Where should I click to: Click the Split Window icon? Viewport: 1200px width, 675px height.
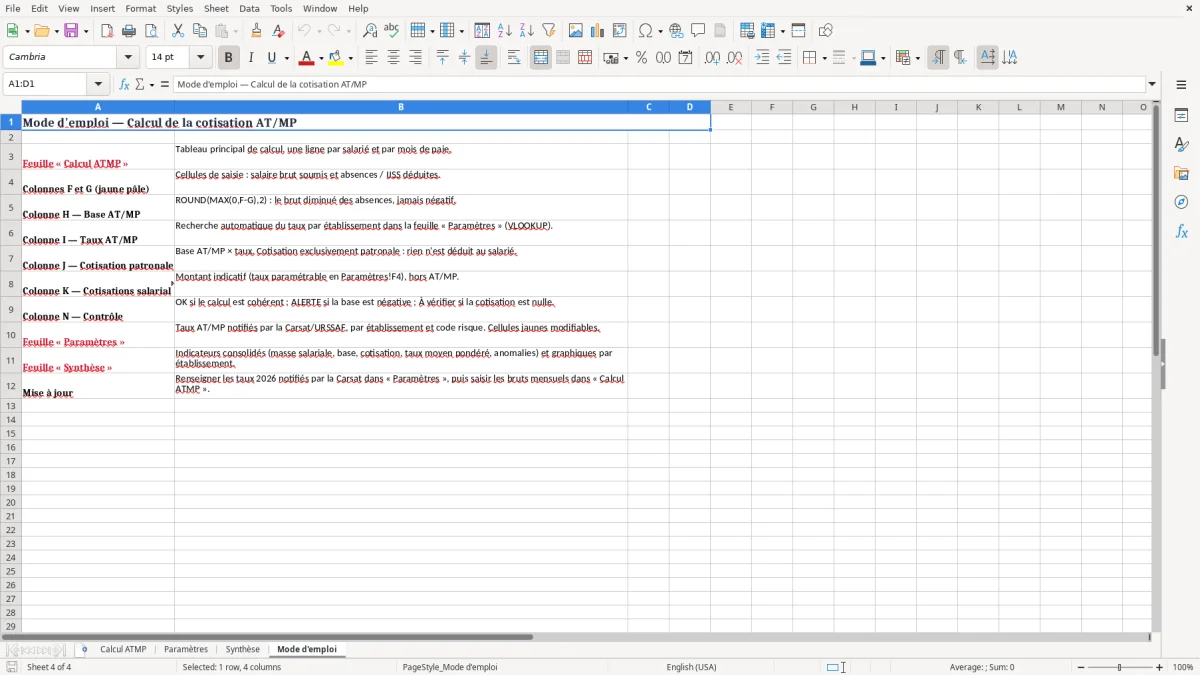(x=799, y=31)
